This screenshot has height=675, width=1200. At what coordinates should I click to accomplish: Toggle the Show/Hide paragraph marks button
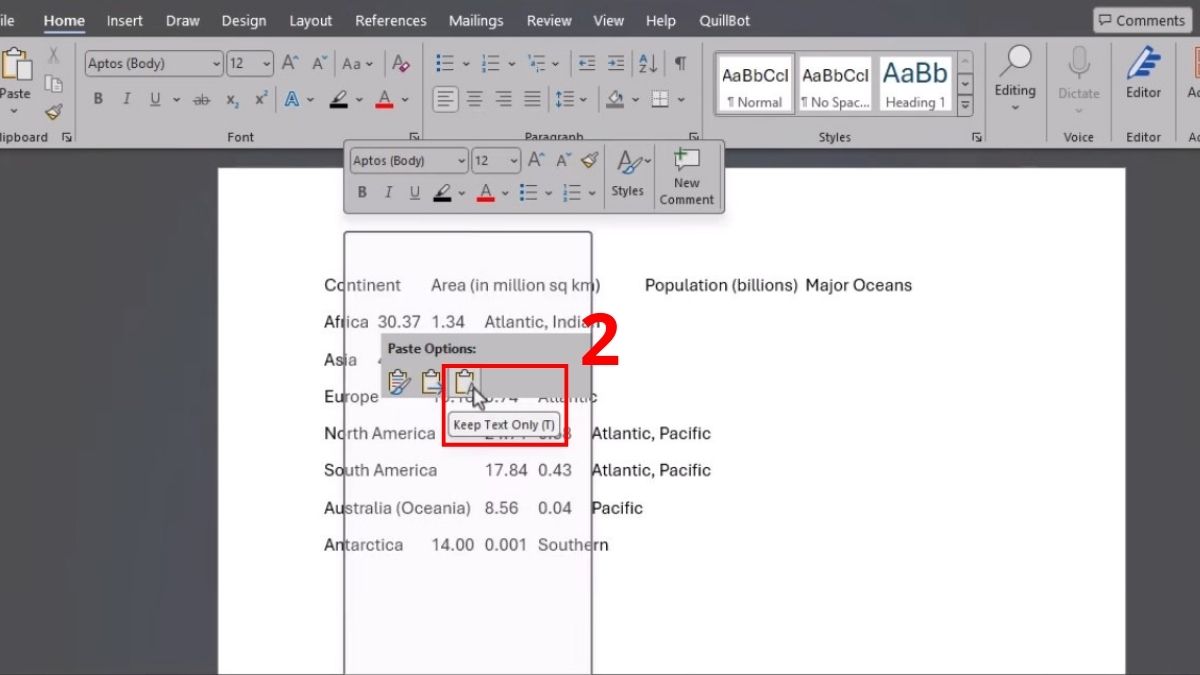pyautogui.click(x=679, y=63)
